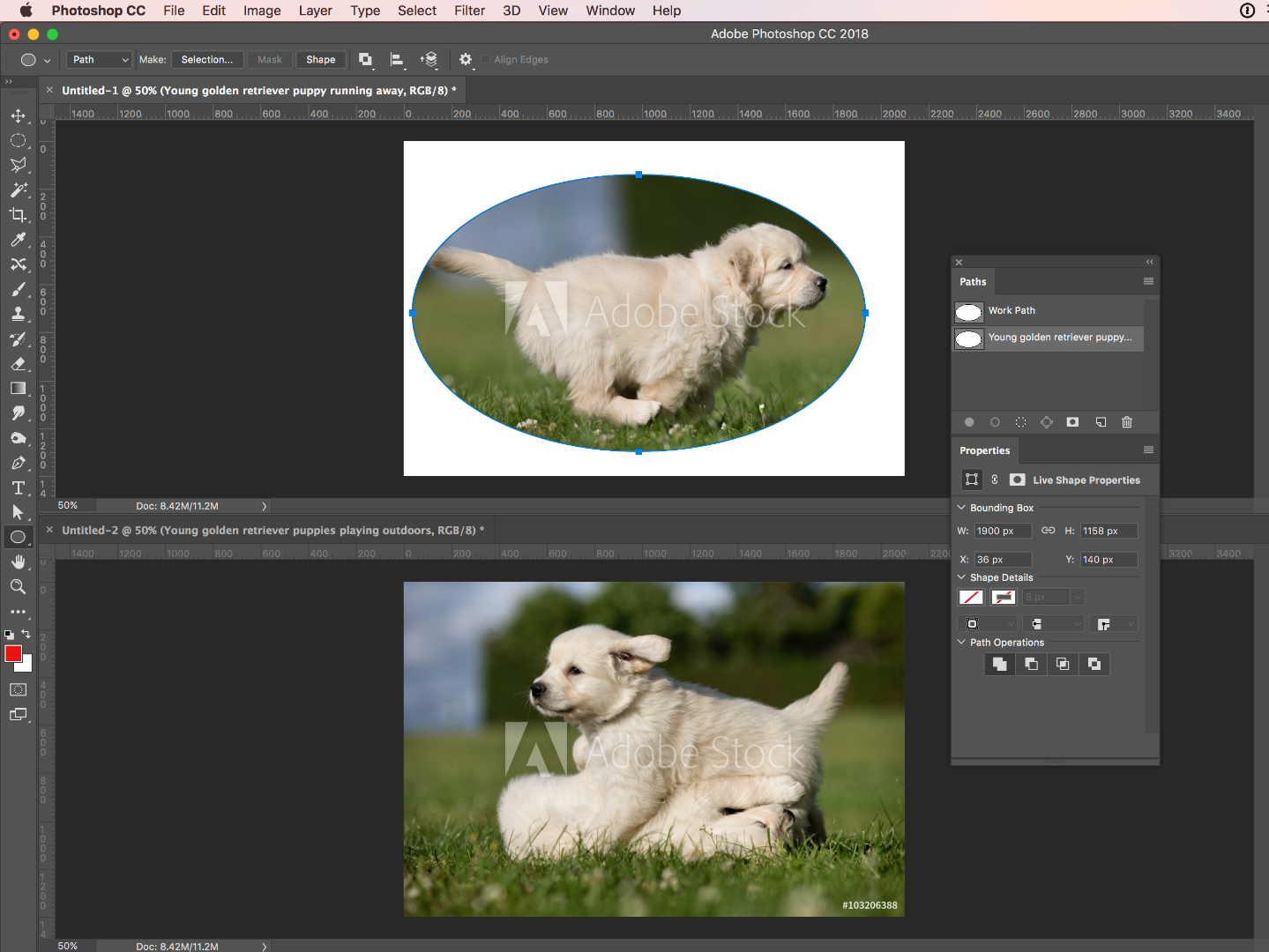Viewport: 1269px width, 952px height.
Task: Open Paths panel flyout menu
Action: [x=1148, y=281]
